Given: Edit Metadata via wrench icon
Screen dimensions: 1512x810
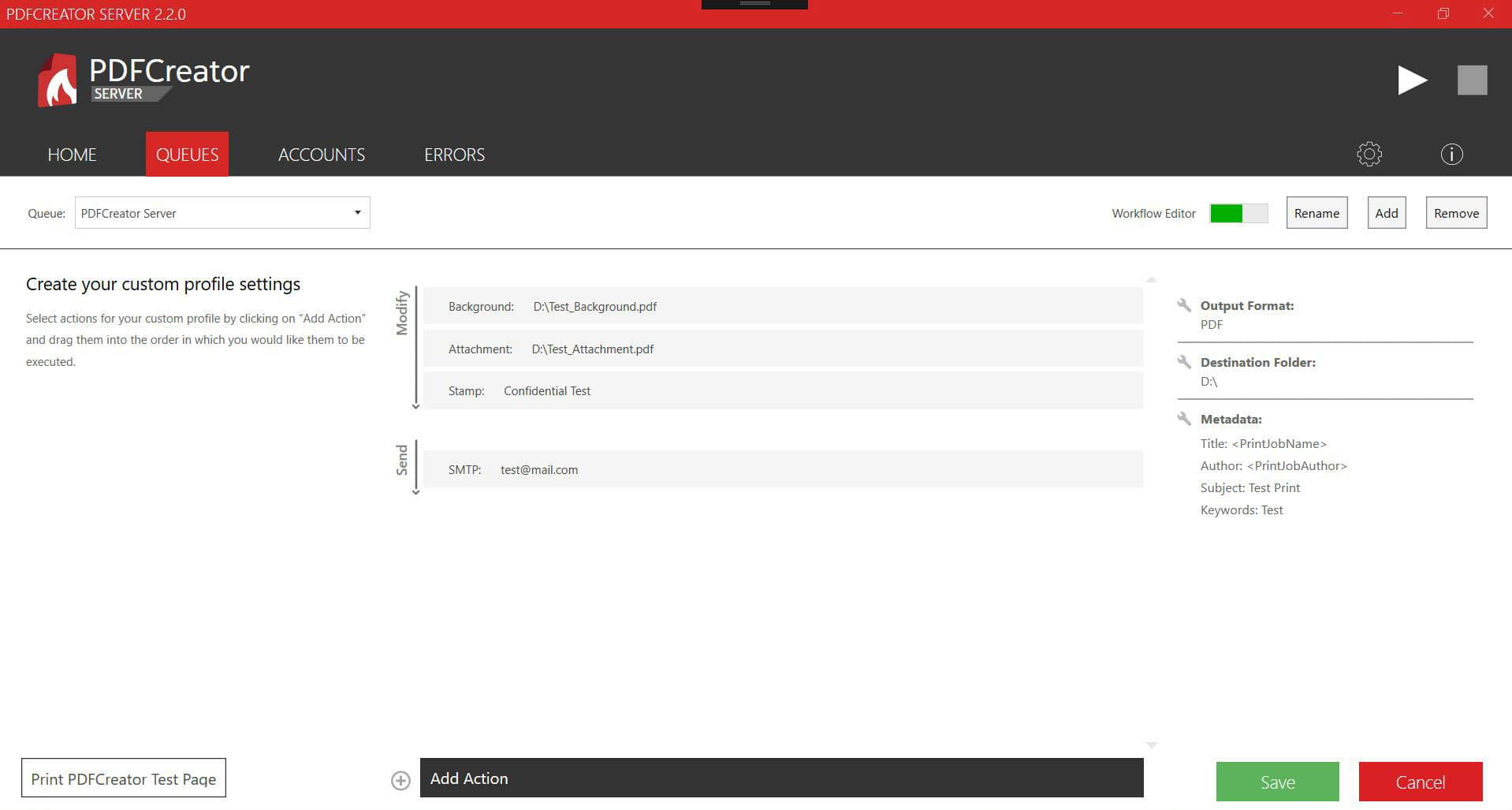Looking at the screenshot, I should tap(1184, 419).
